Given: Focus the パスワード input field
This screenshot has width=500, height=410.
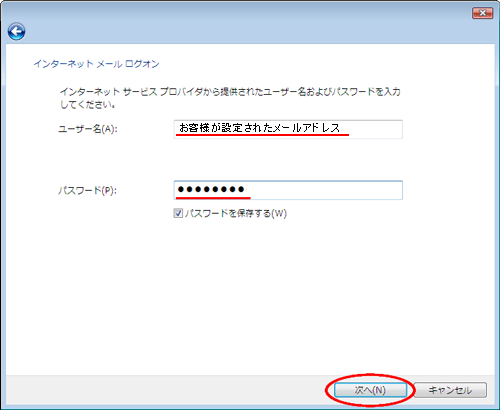Looking at the screenshot, I should point(288,190).
